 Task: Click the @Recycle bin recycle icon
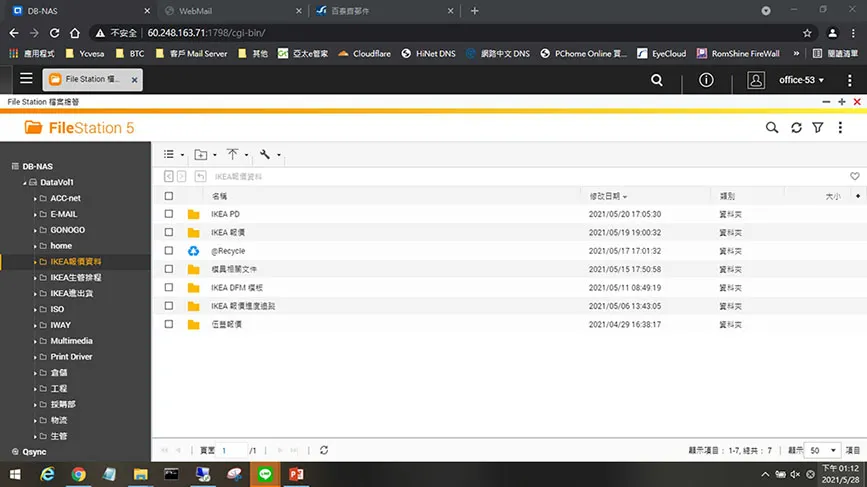[x=193, y=251]
